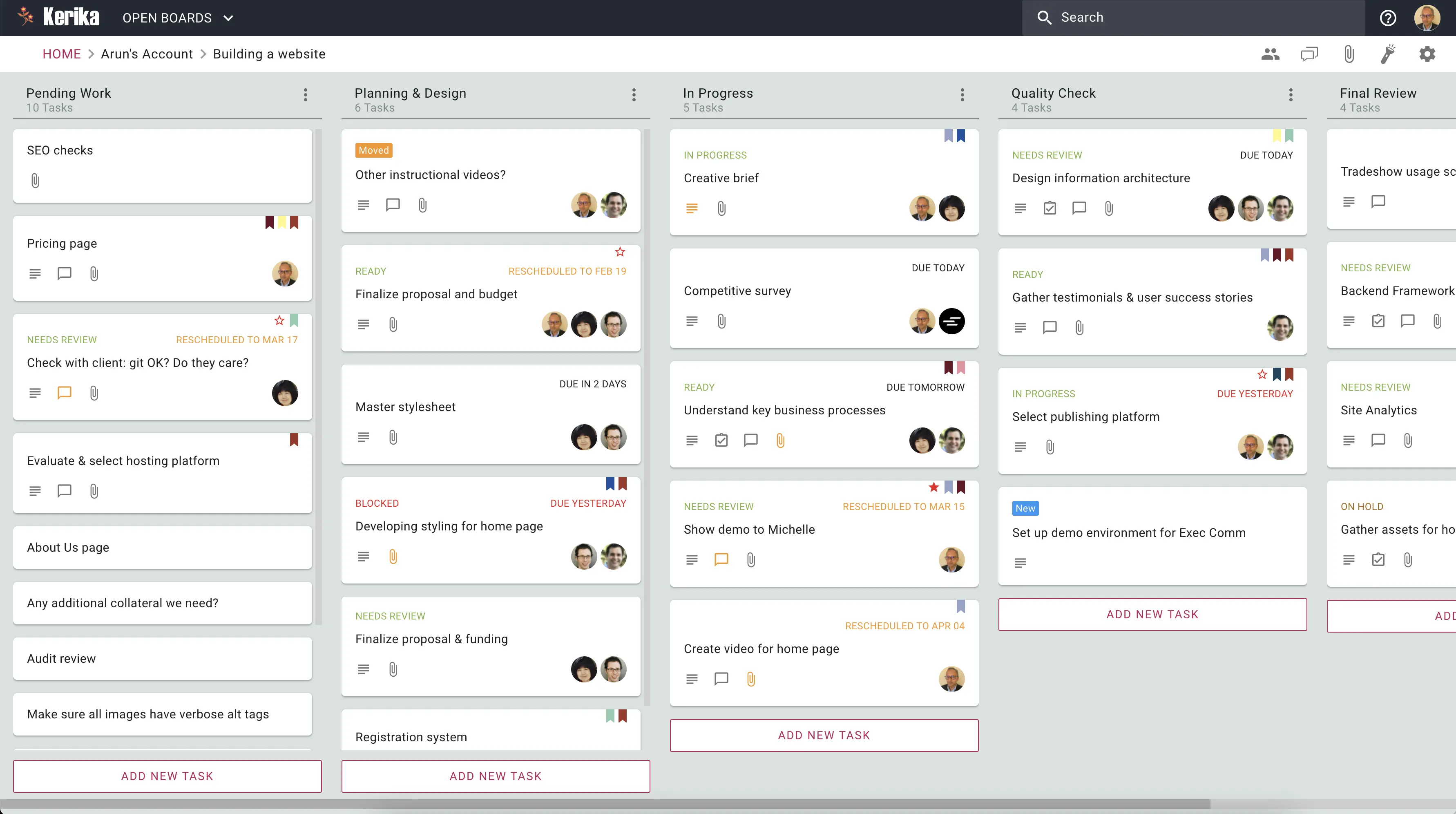Open chat on Pricing page card
Viewport: 1456px width, 814px height.
pyautogui.click(x=65, y=274)
